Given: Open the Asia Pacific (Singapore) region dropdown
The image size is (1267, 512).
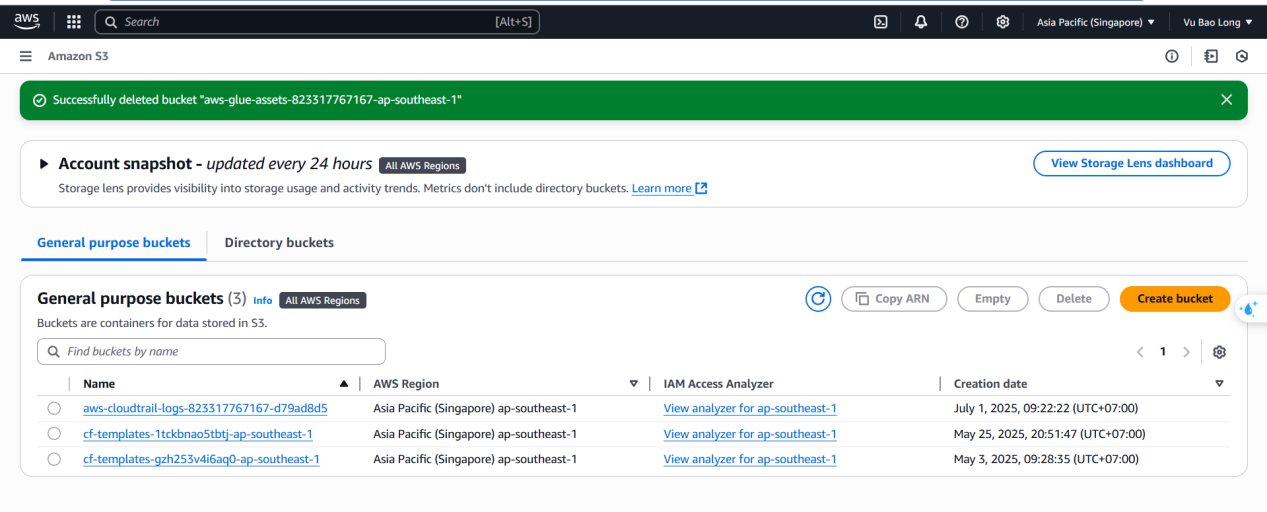Looking at the screenshot, I should click(x=1096, y=22).
